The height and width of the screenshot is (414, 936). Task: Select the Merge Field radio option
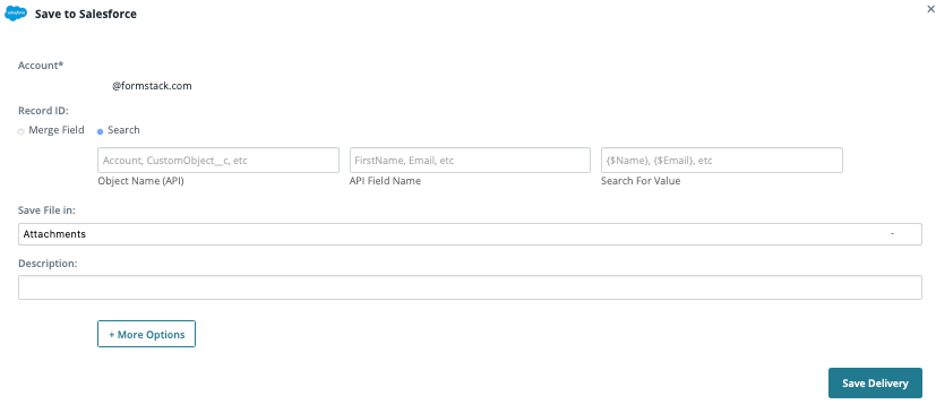[x=21, y=131]
